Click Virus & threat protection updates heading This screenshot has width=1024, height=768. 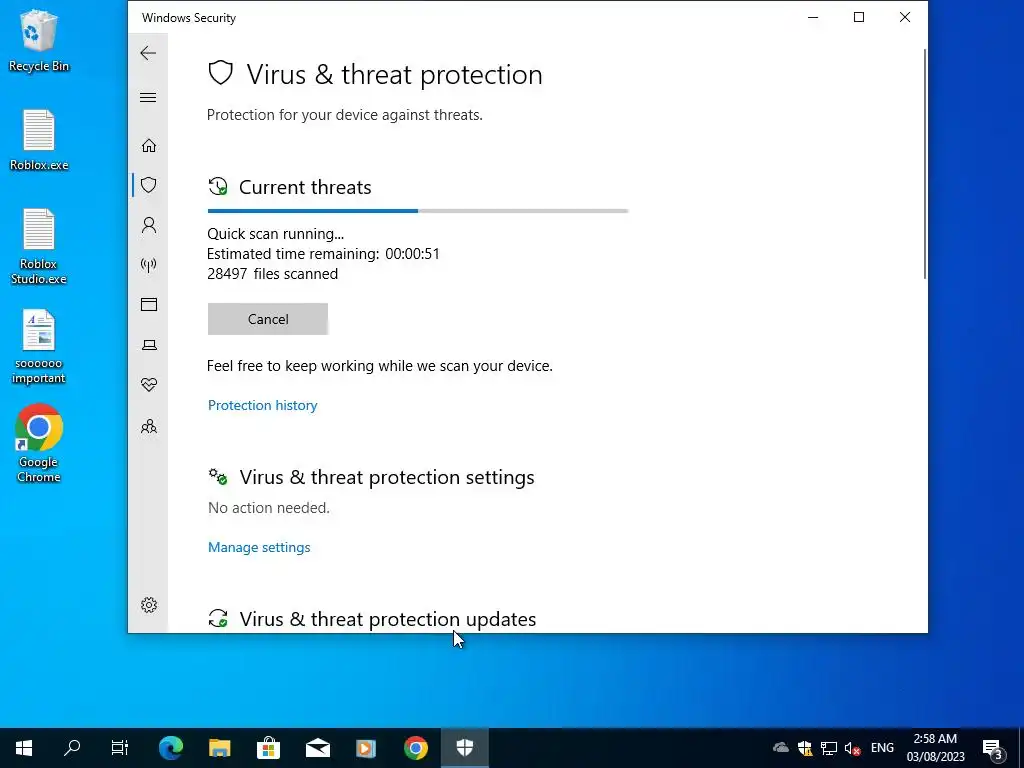click(387, 619)
